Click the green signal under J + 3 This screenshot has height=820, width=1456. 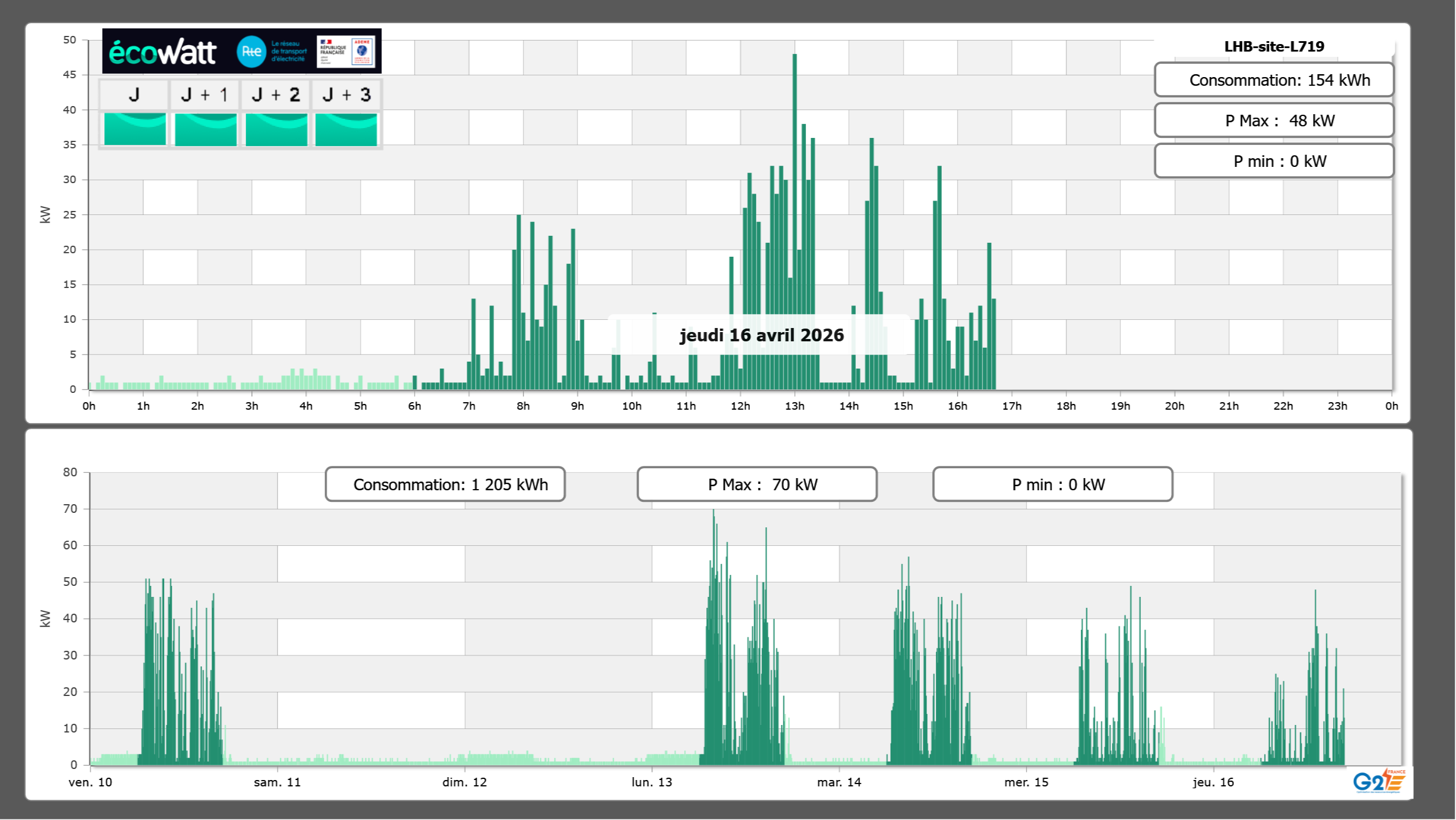click(346, 129)
